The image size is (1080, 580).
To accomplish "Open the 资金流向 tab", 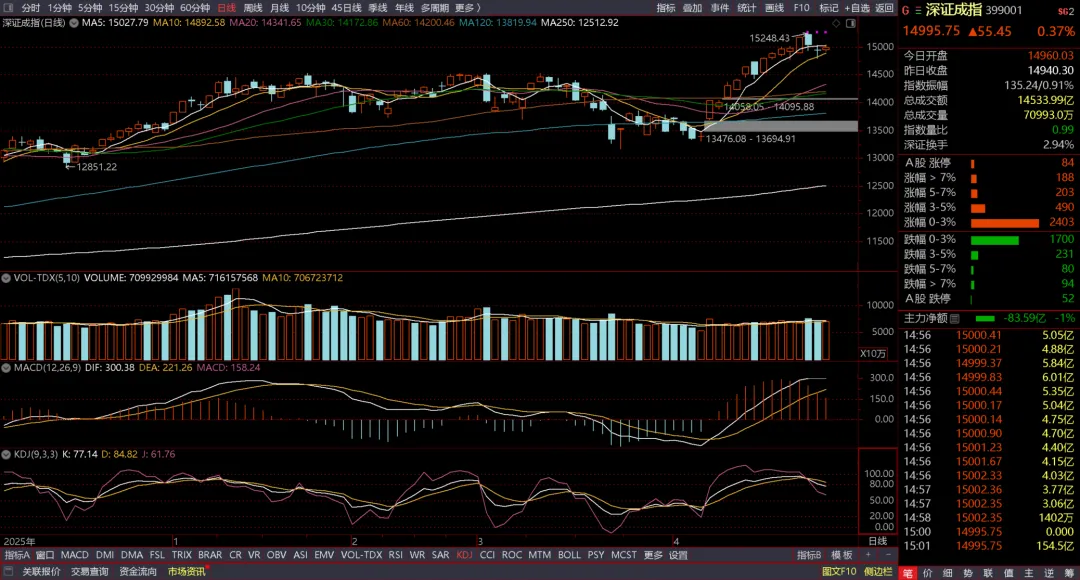I will (138, 572).
